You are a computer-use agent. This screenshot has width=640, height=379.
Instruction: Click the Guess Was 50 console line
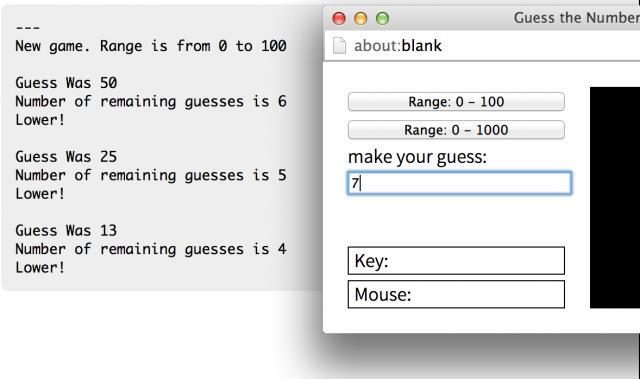point(66,83)
